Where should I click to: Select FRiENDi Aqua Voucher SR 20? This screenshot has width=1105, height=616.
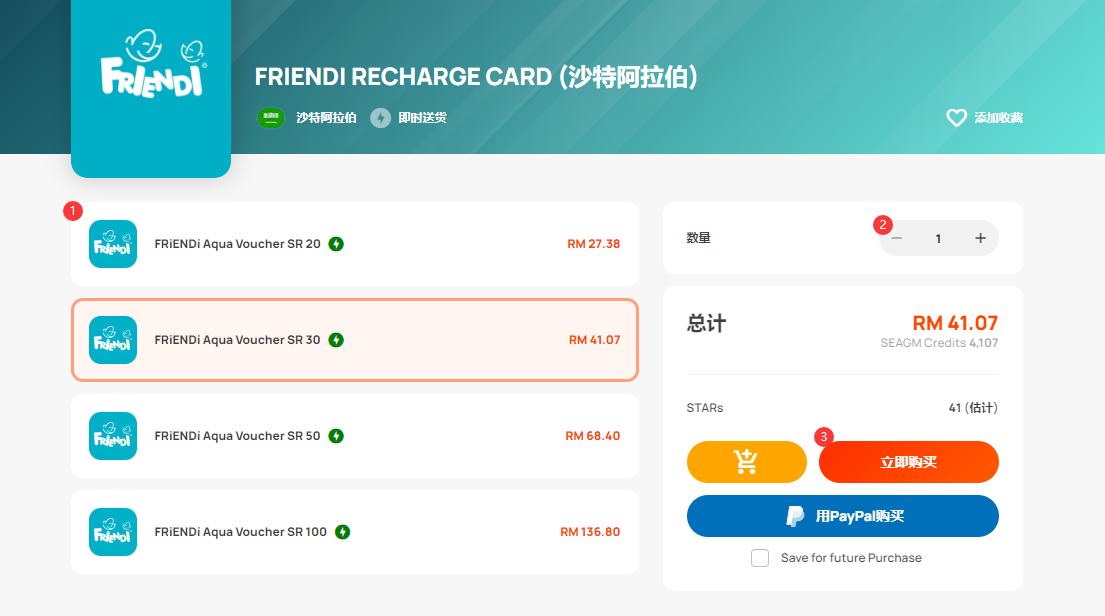click(x=354, y=244)
